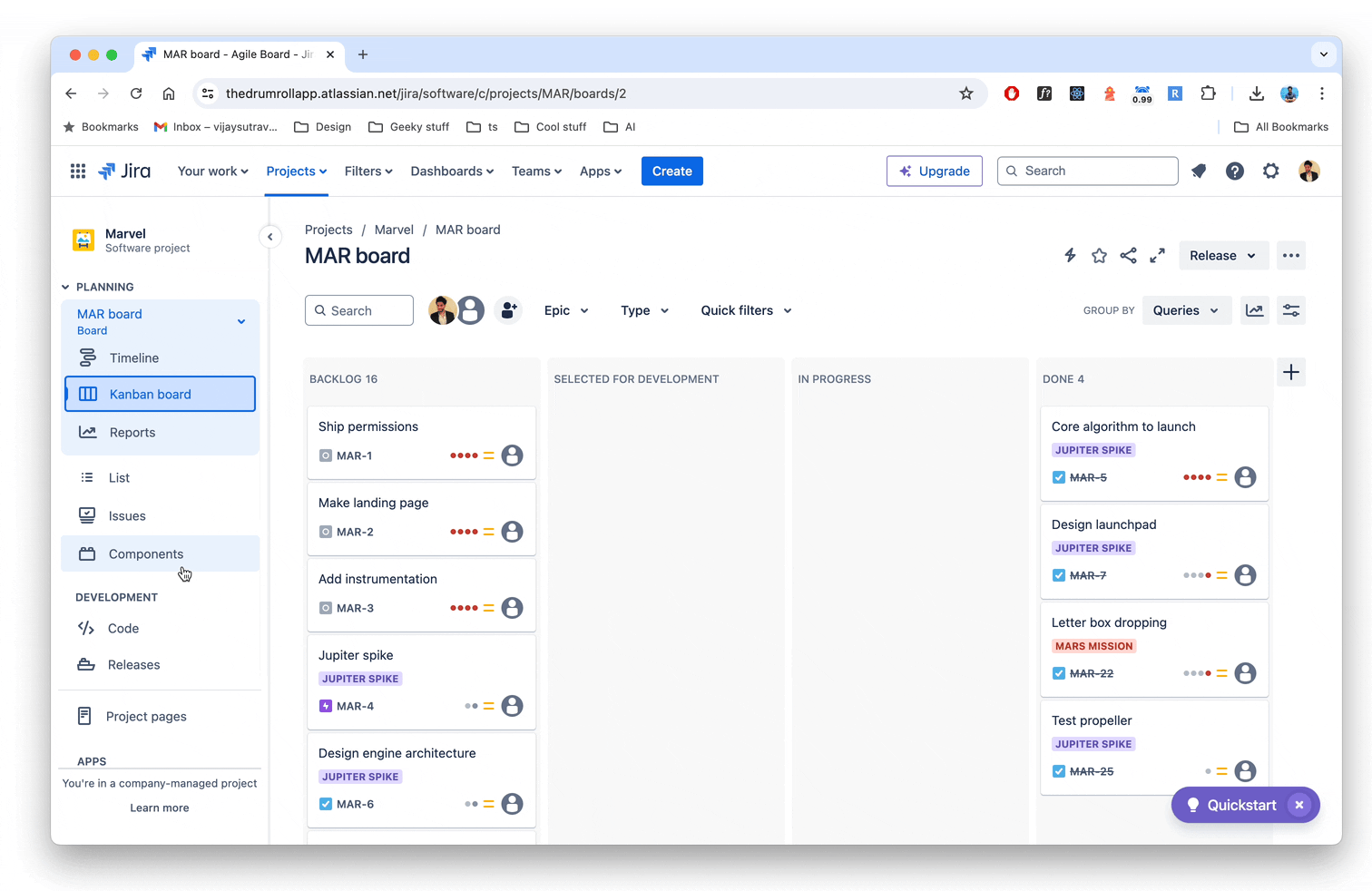Open Reports in sidebar

pyautogui.click(x=161, y=433)
